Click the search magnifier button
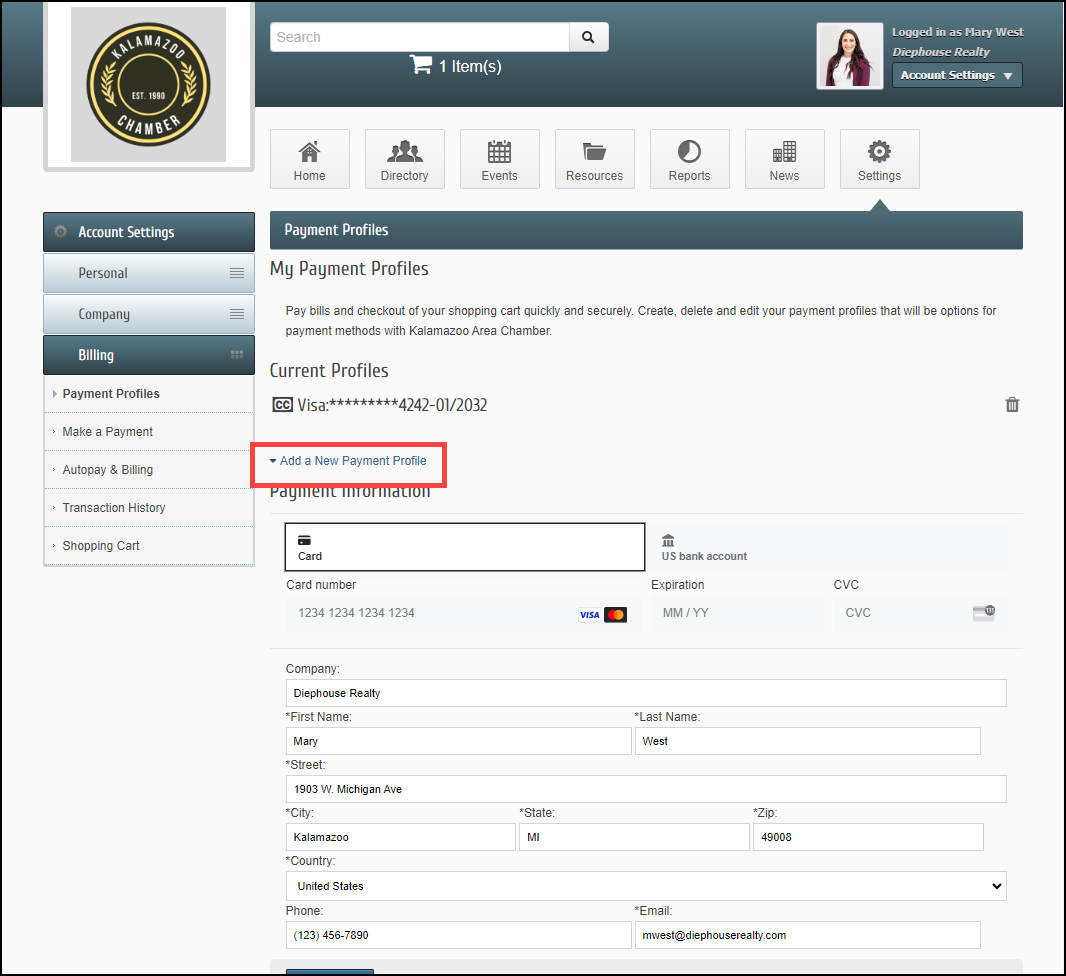Screen dimensions: 1066x976 (x=588, y=37)
